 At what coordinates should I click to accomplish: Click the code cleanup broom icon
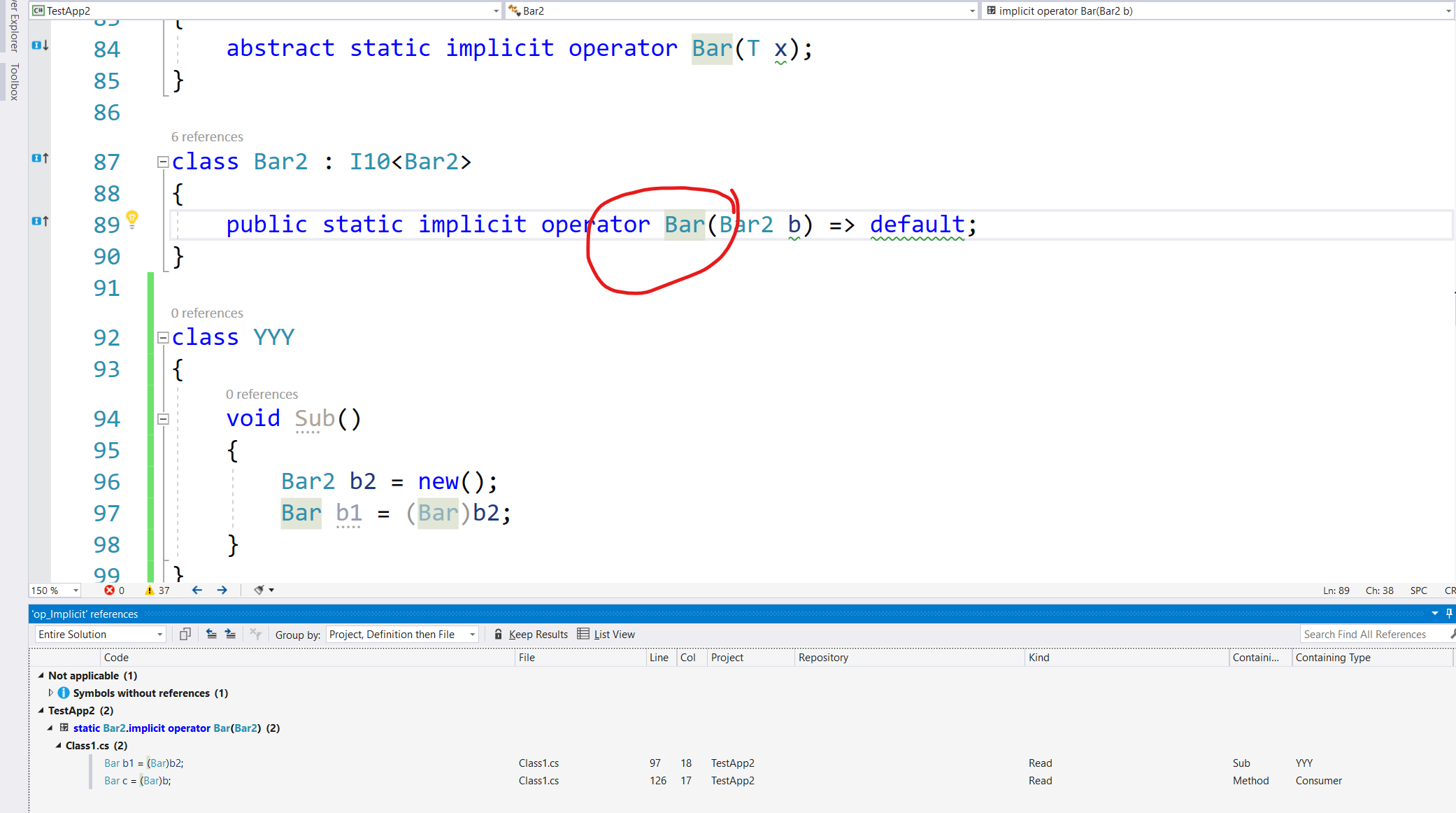(x=259, y=591)
